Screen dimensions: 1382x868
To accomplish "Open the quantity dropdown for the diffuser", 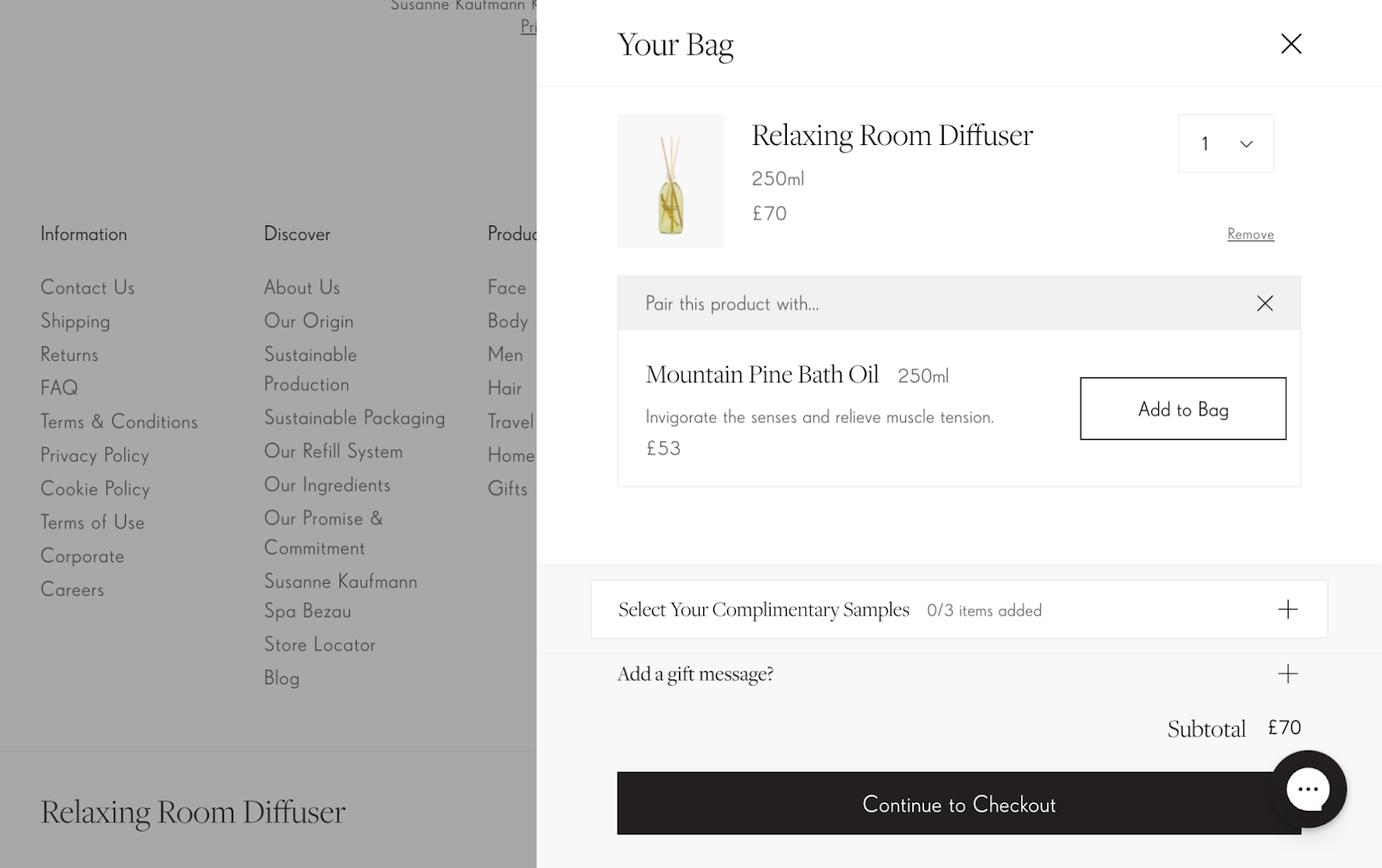I will point(1226,143).
